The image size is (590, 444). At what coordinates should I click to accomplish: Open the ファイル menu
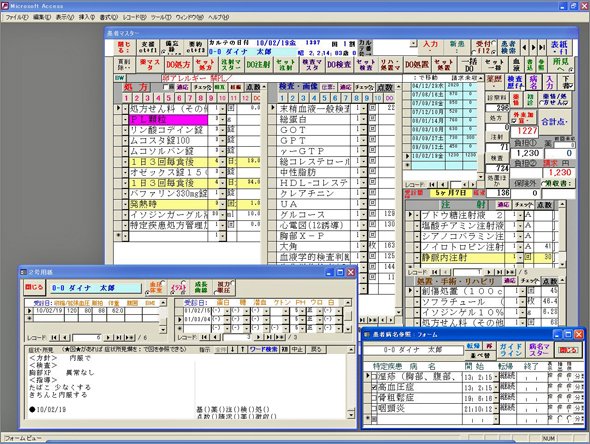pyautogui.click(x=17, y=17)
